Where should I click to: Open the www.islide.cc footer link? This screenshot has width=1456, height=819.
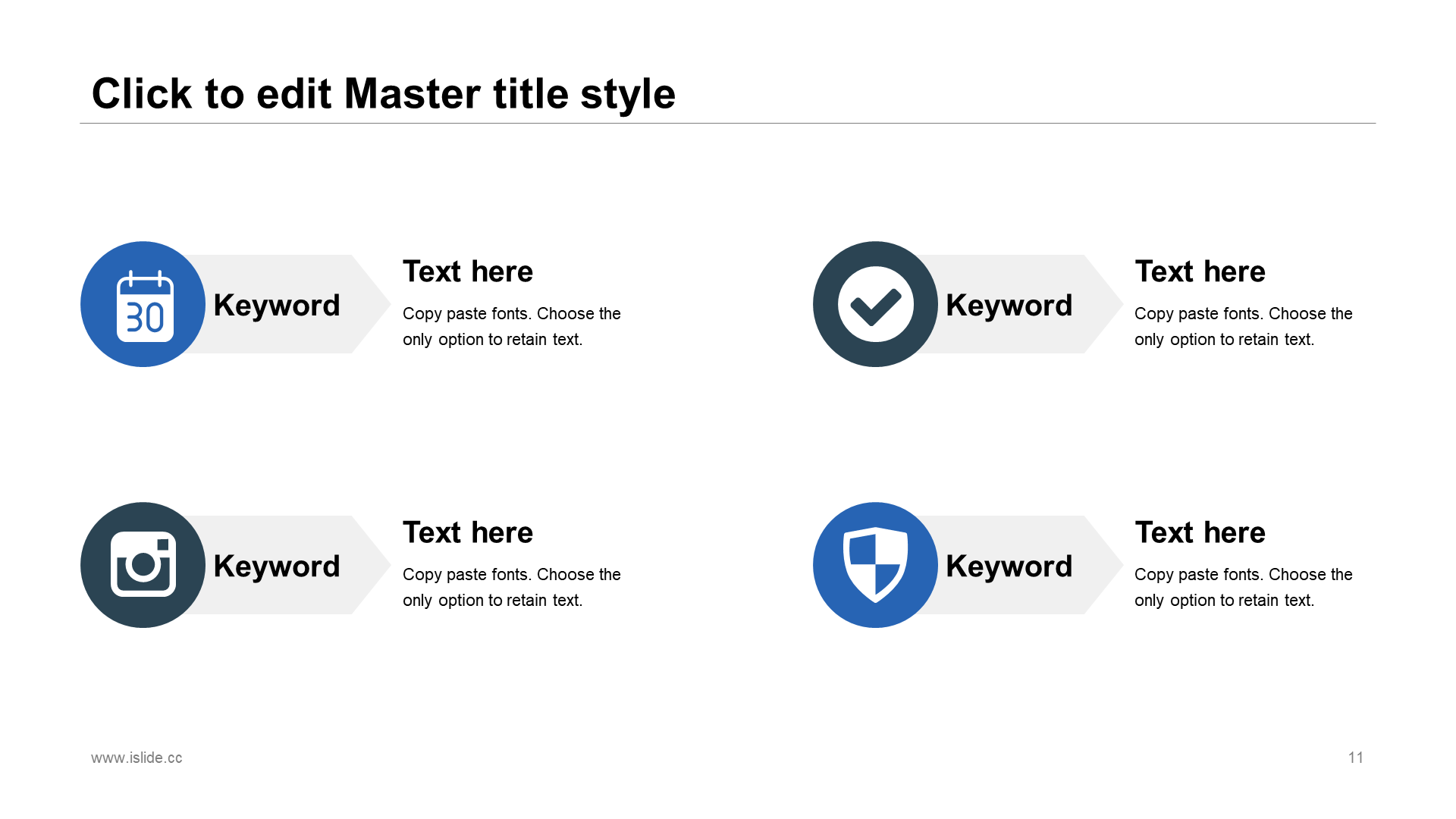(x=136, y=758)
